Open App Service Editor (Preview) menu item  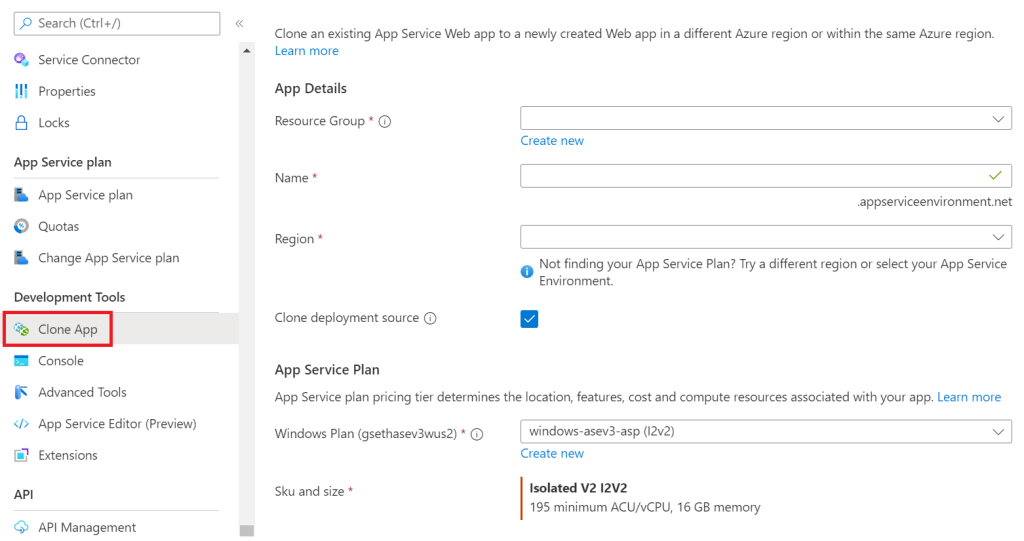tap(116, 424)
